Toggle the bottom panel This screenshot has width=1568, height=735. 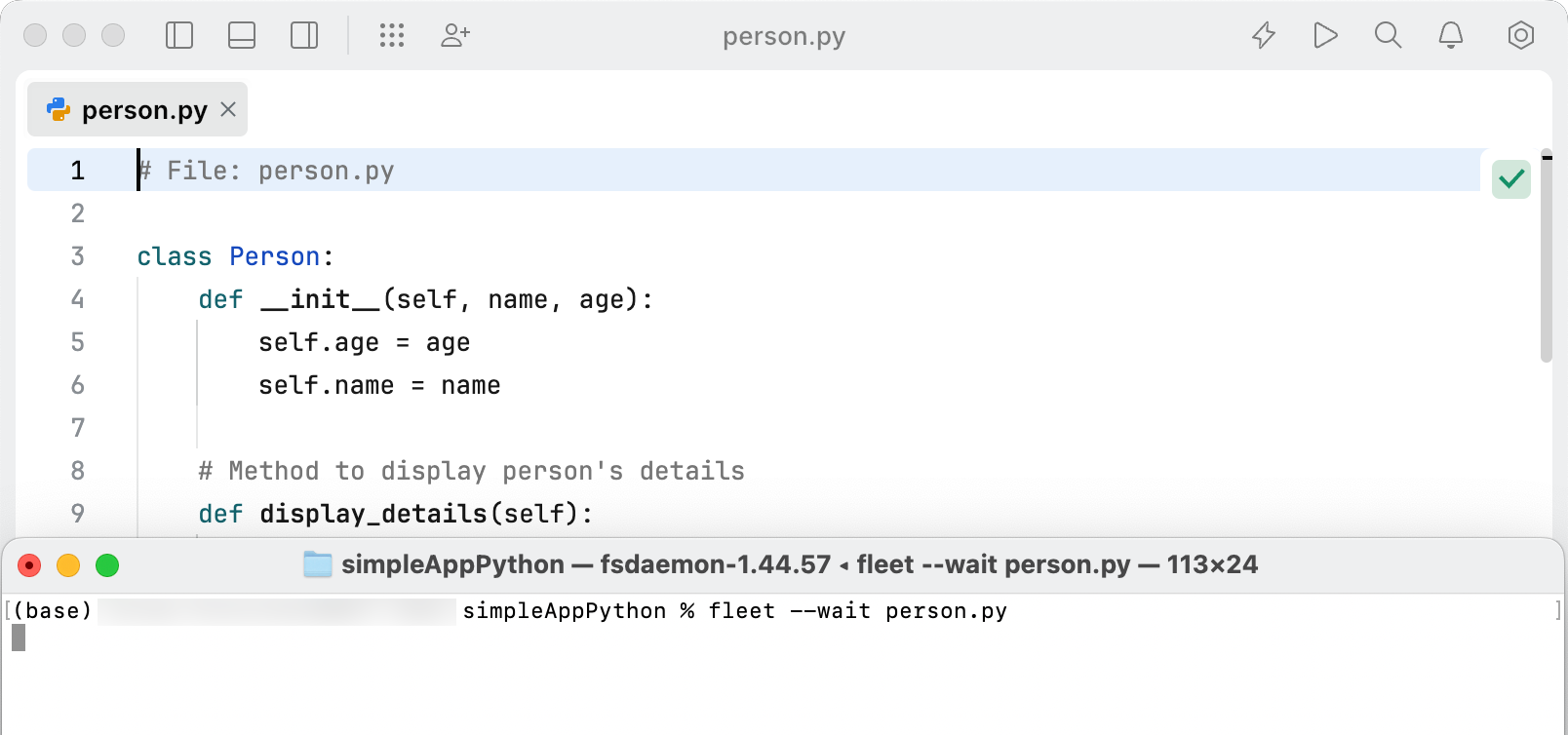pos(242,36)
